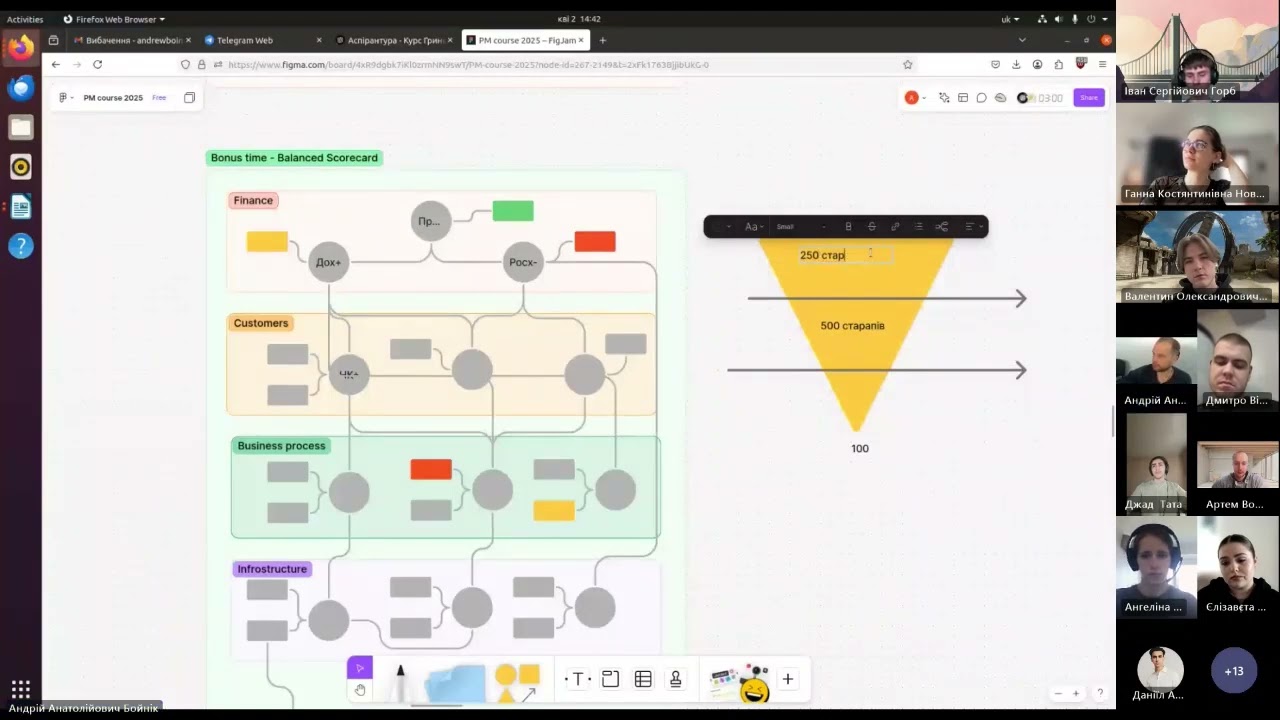Toggle strikethrough in text toolbar

tap(871, 227)
